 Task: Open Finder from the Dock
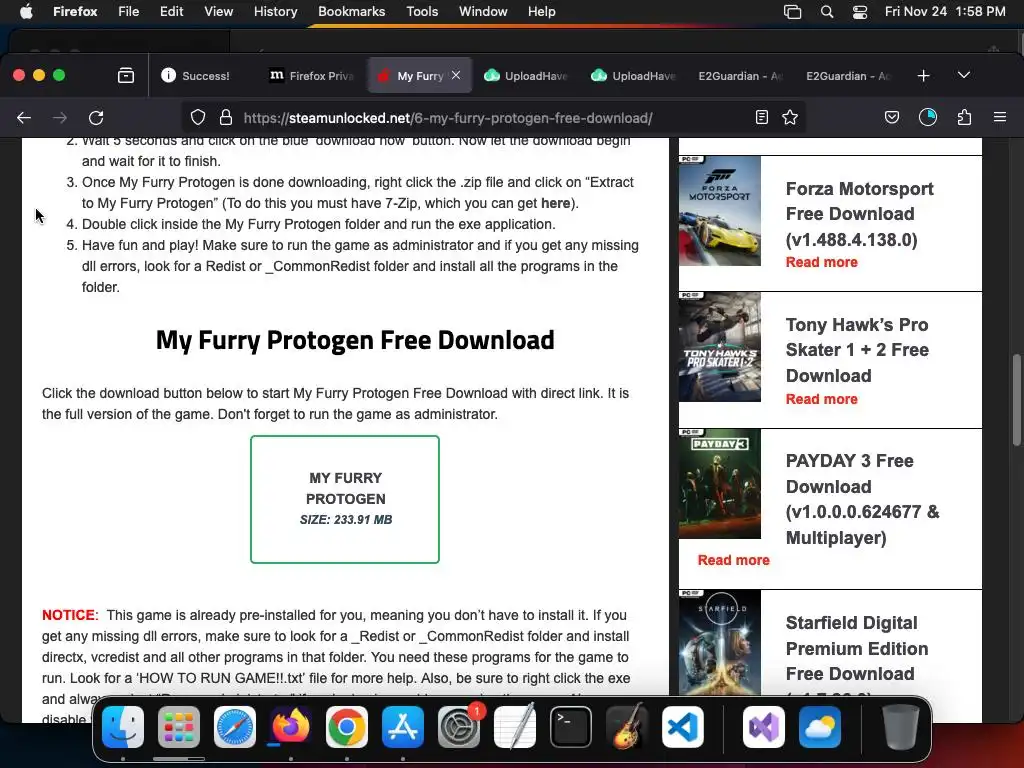tap(123, 727)
